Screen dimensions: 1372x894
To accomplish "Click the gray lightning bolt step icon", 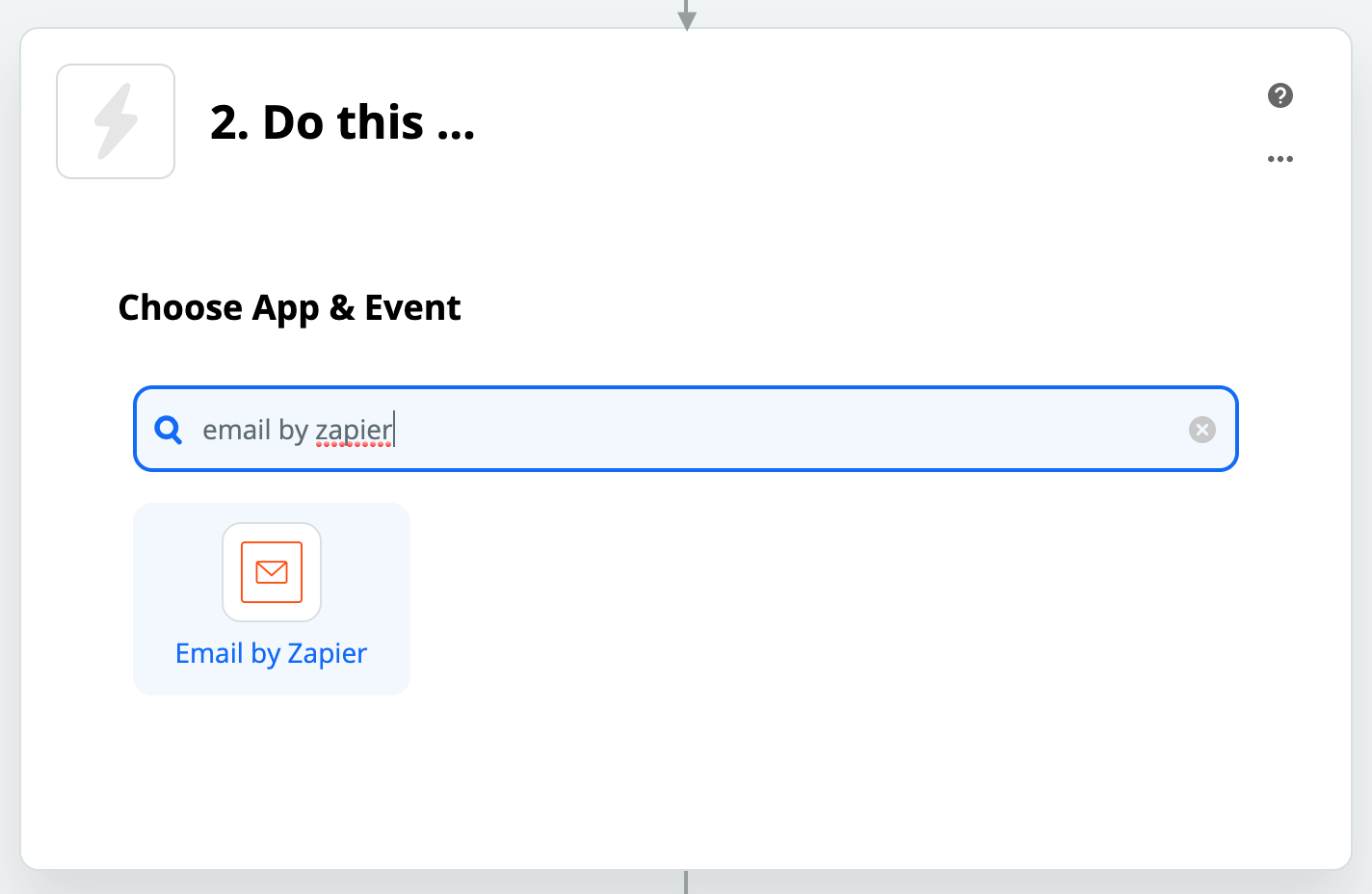I will [116, 121].
